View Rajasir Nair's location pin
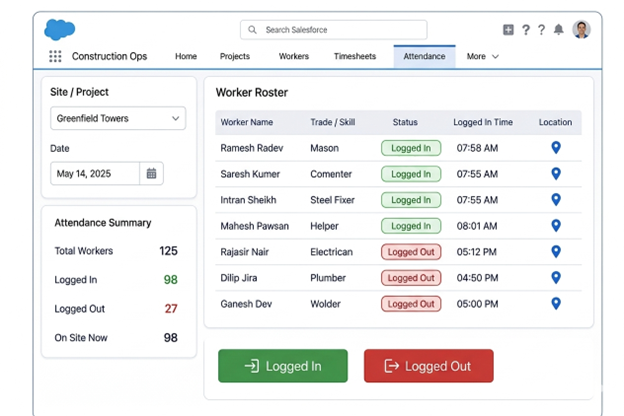 (x=556, y=252)
